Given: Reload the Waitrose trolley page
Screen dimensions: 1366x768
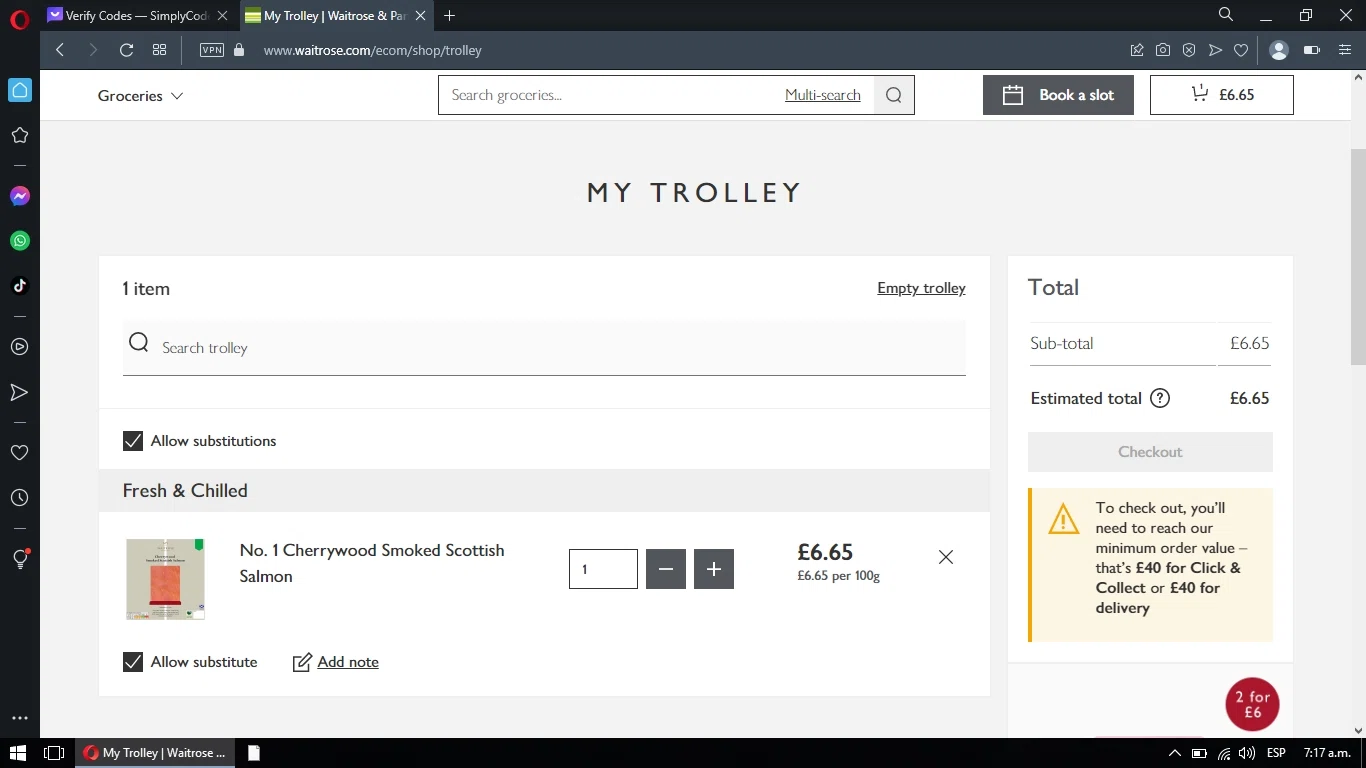Looking at the screenshot, I should (x=126, y=50).
